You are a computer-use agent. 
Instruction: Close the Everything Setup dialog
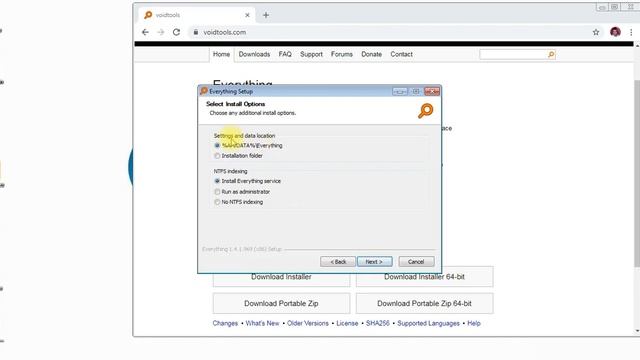(x=432, y=91)
